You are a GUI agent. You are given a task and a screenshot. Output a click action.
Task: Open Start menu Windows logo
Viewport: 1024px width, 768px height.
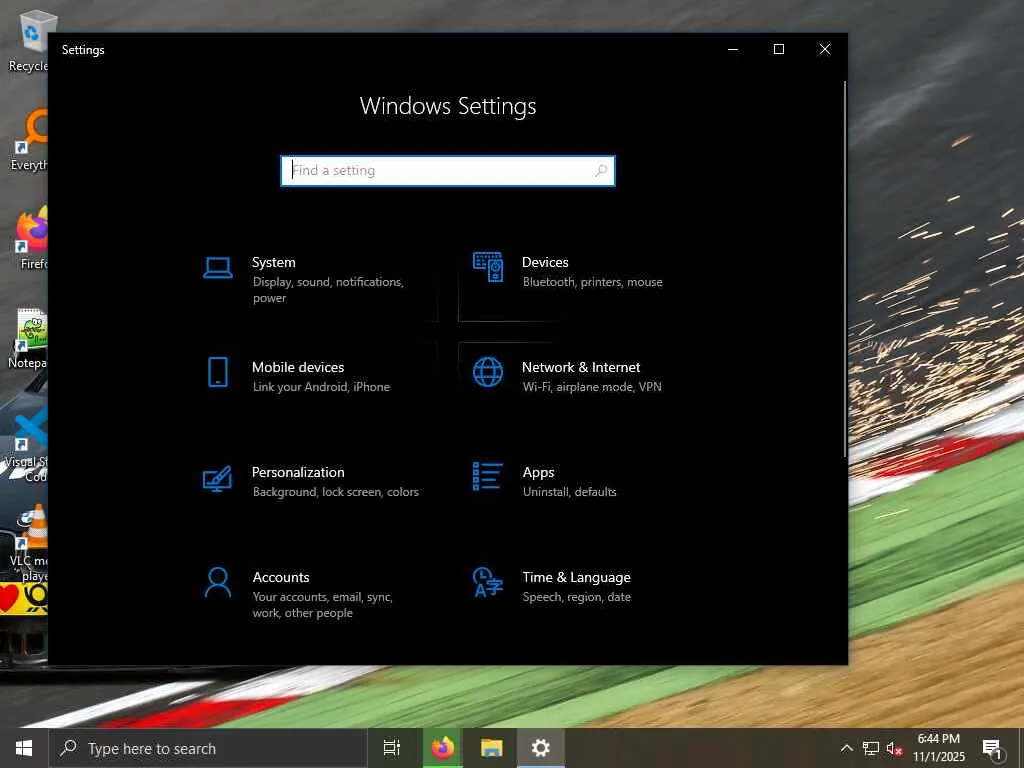[24, 748]
